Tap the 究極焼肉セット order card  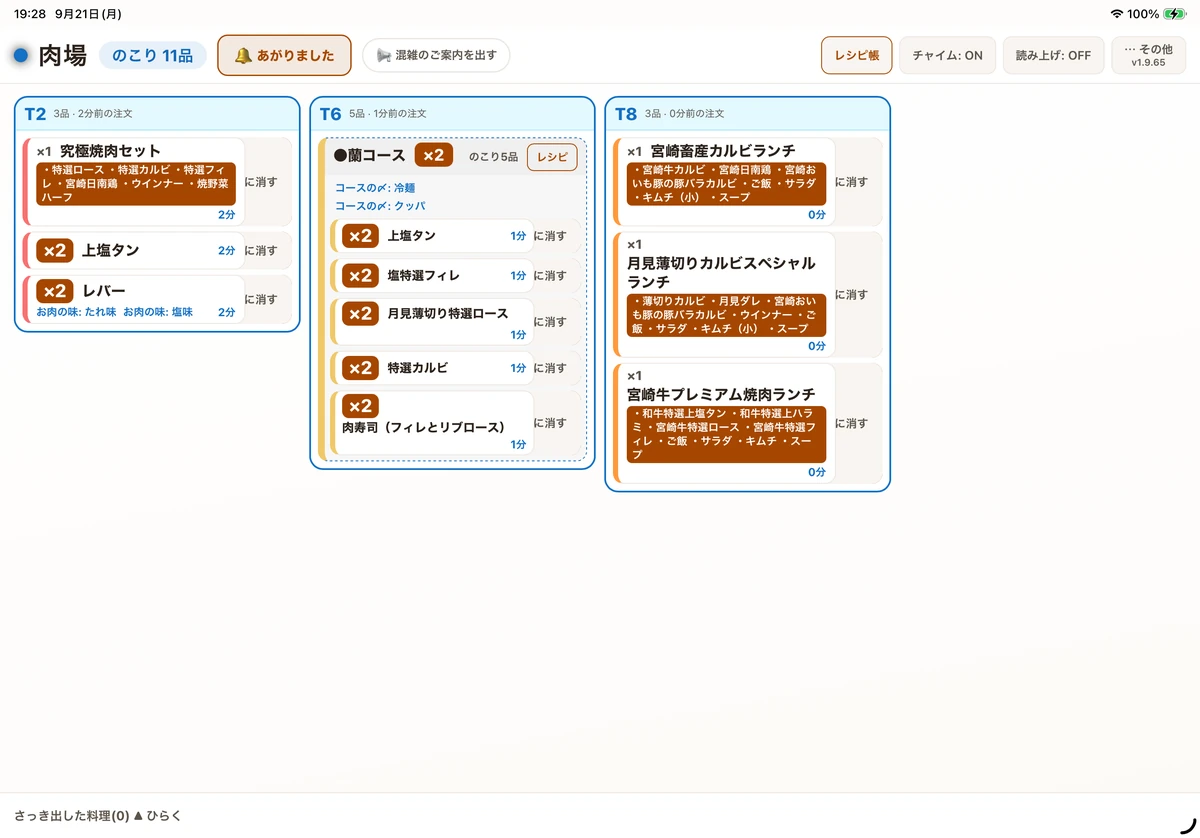134,182
